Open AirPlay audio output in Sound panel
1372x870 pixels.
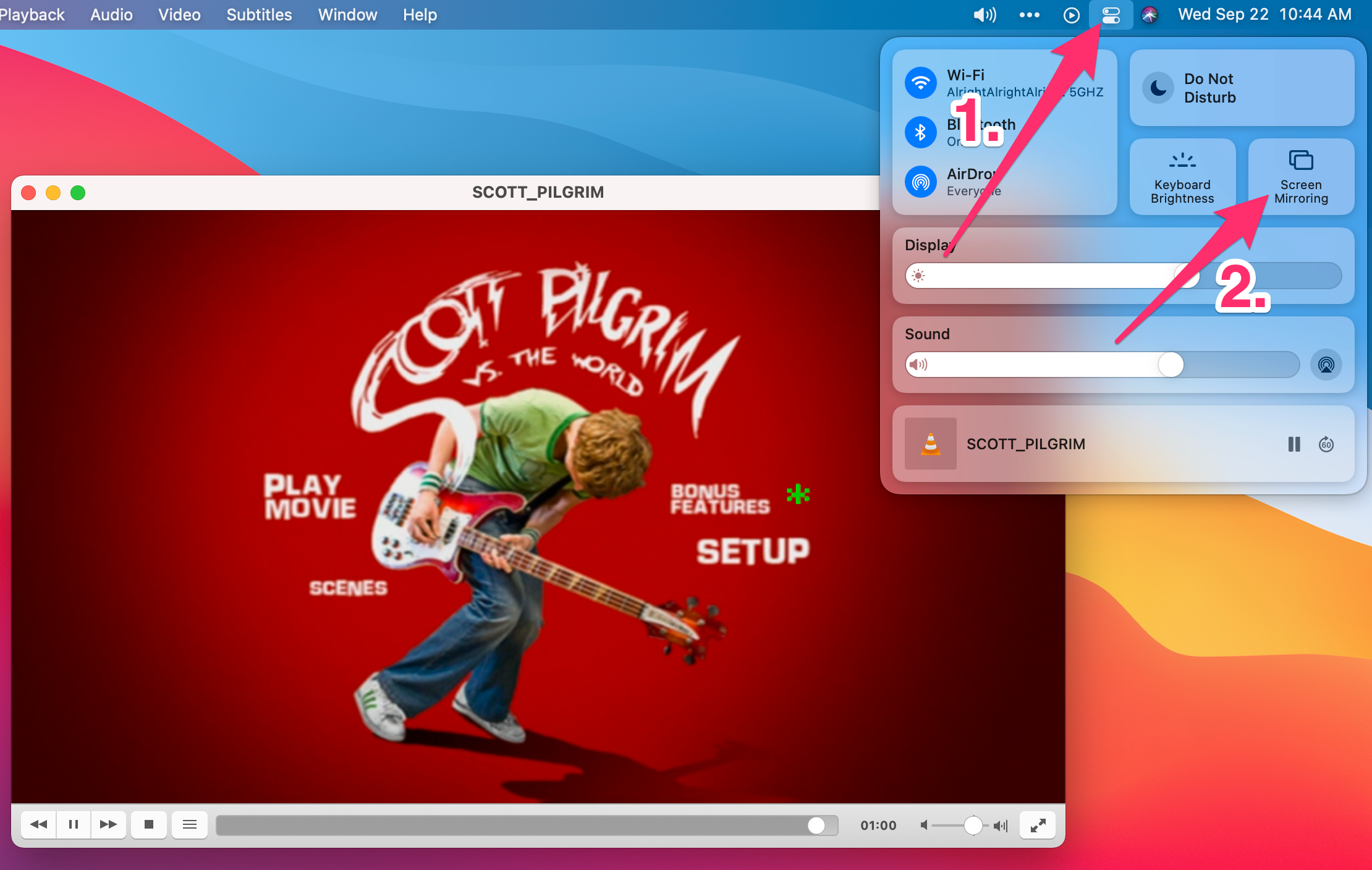(x=1326, y=365)
